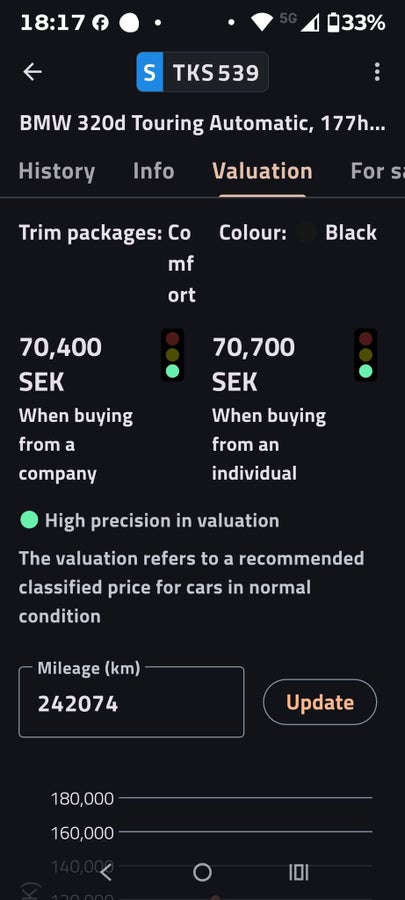The width and height of the screenshot is (405, 900).
Task: Tap the Update mileage button
Action: (320, 702)
